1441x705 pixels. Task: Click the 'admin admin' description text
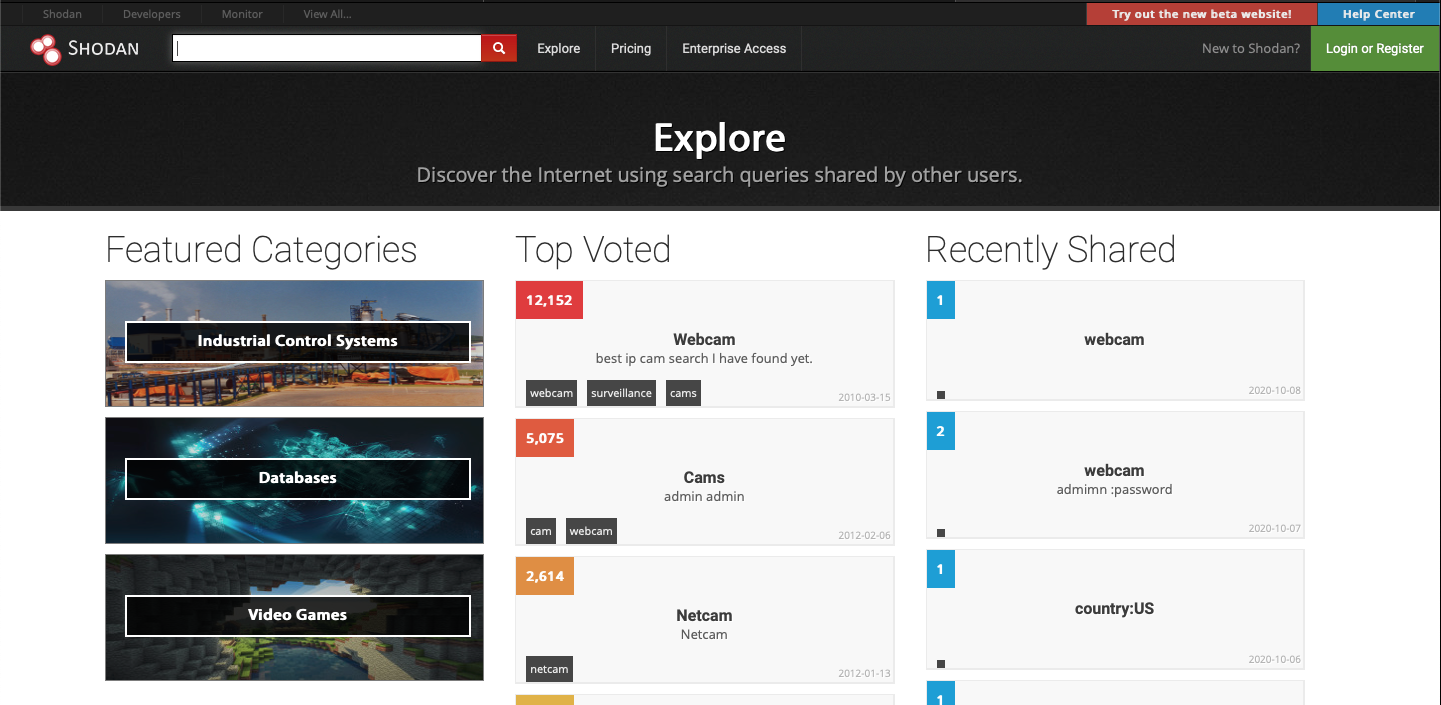pos(704,496)
